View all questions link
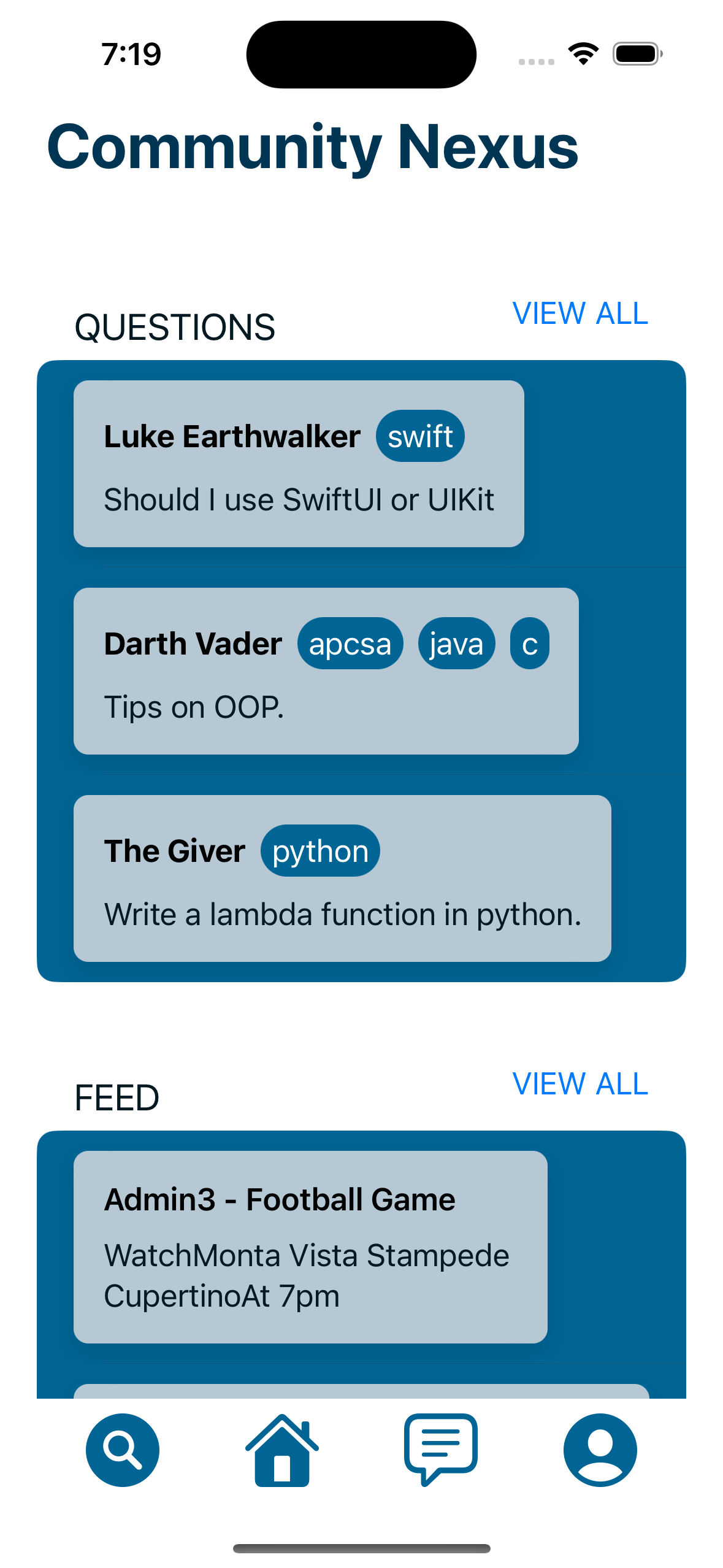 (580, 313)
